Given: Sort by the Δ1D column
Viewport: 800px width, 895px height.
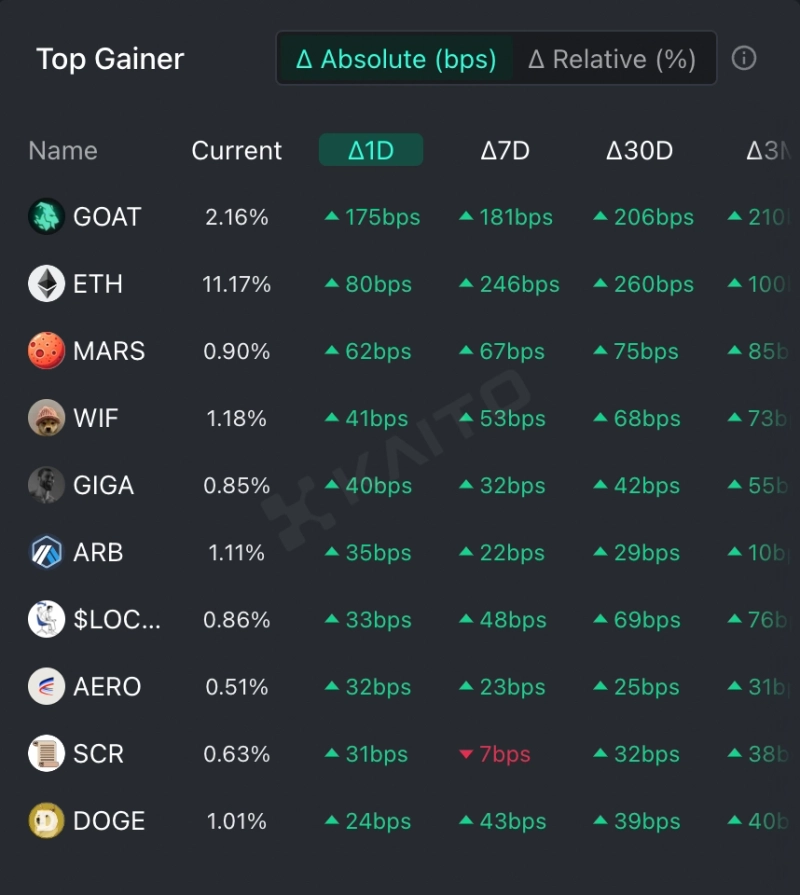Looking at the screenshot, I should [371, 151].
